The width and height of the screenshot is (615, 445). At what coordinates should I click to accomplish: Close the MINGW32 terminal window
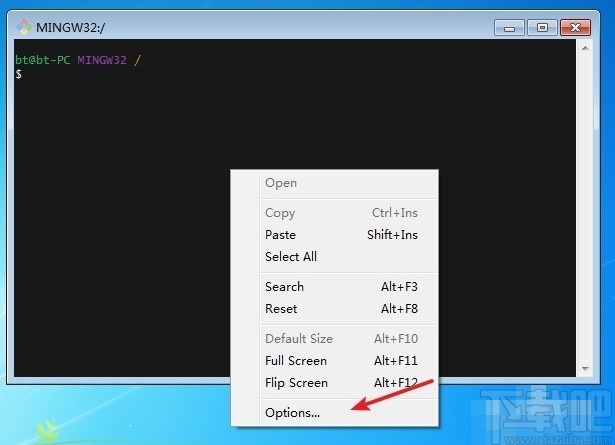tap(575, 27)
